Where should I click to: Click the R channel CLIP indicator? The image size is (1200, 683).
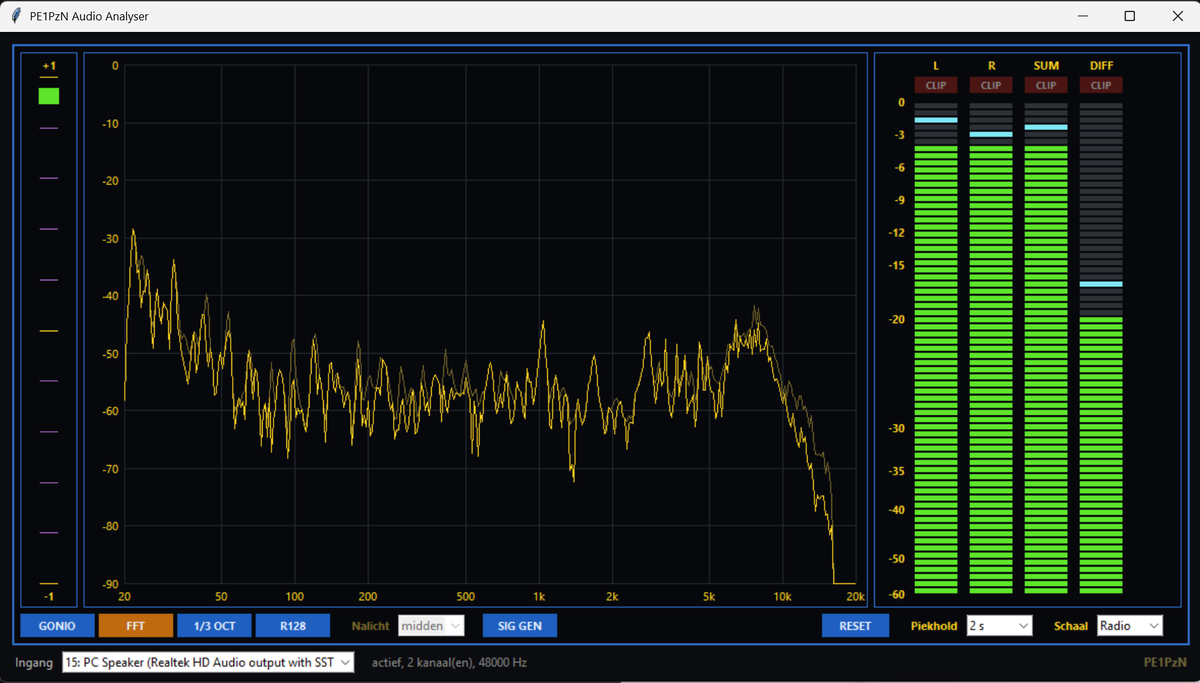coord(991,85)
